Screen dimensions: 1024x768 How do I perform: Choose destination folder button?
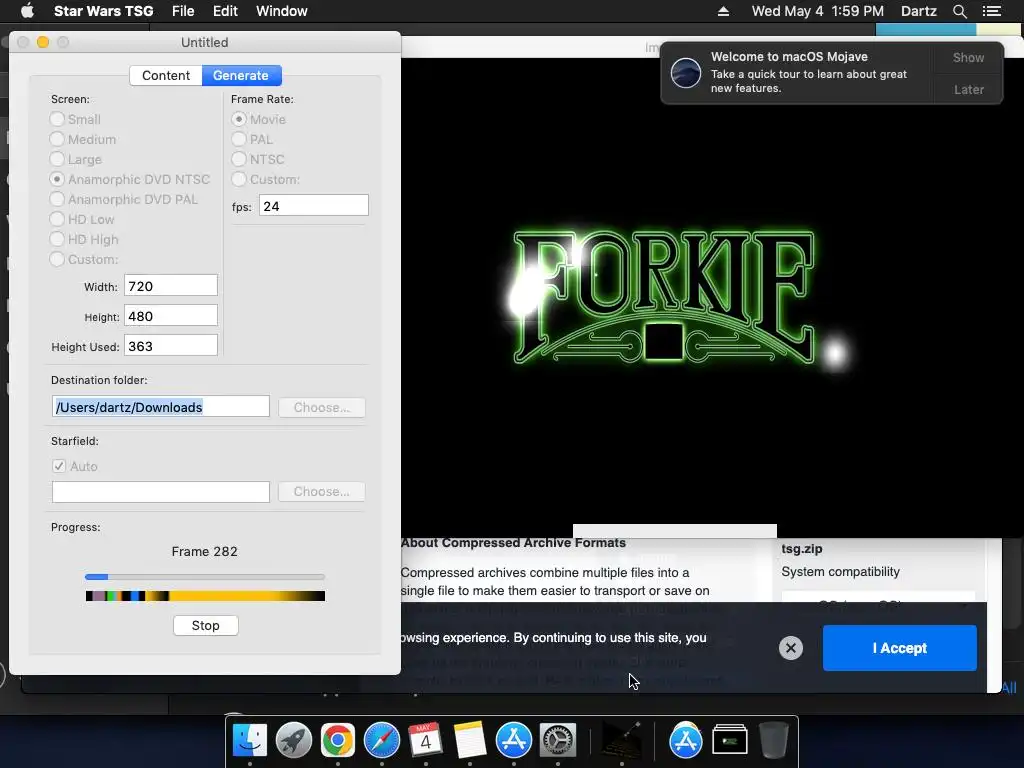pyautogui.click(x=321, y=408)
